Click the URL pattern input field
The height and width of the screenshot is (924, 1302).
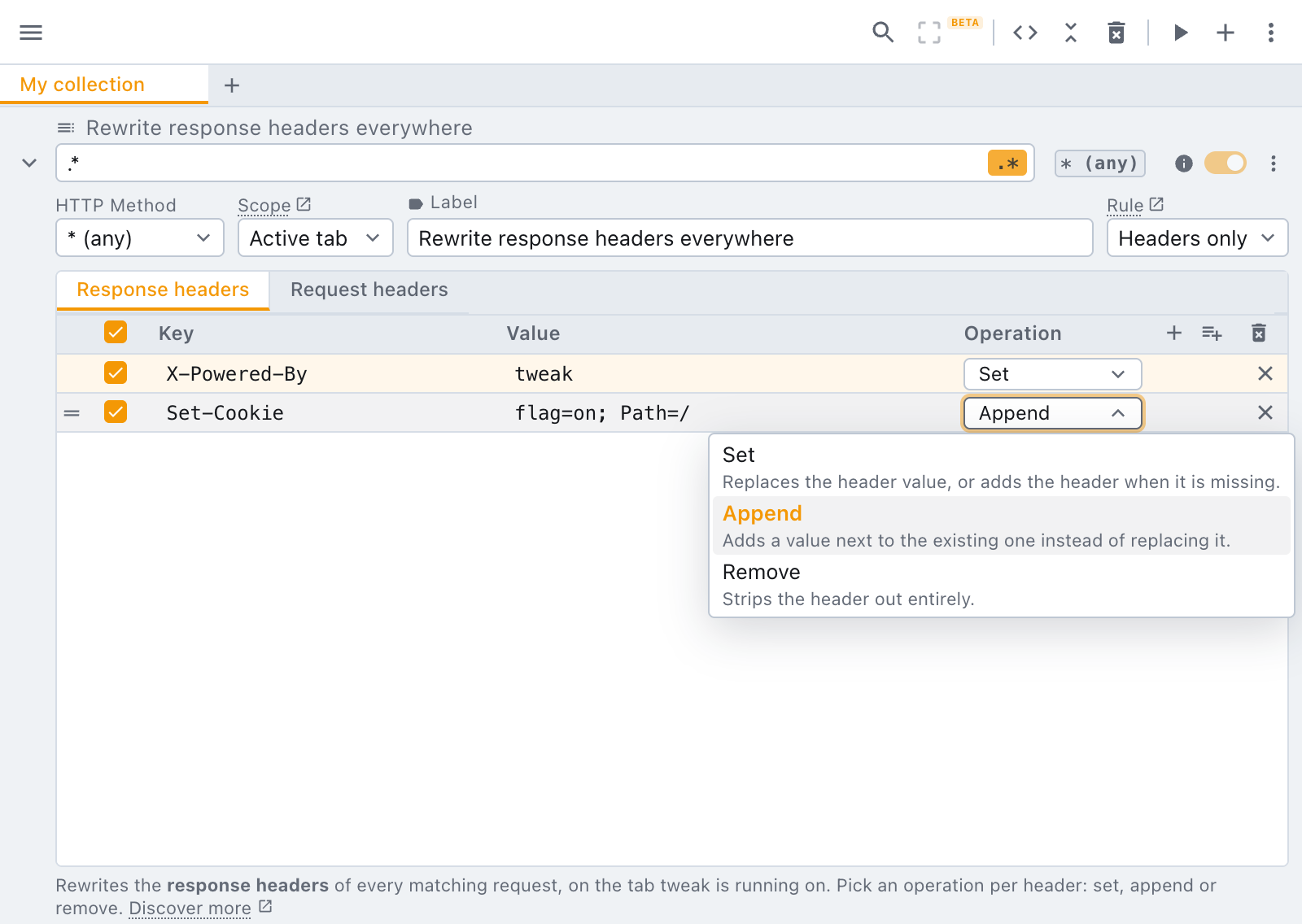(x=521, y=163)
